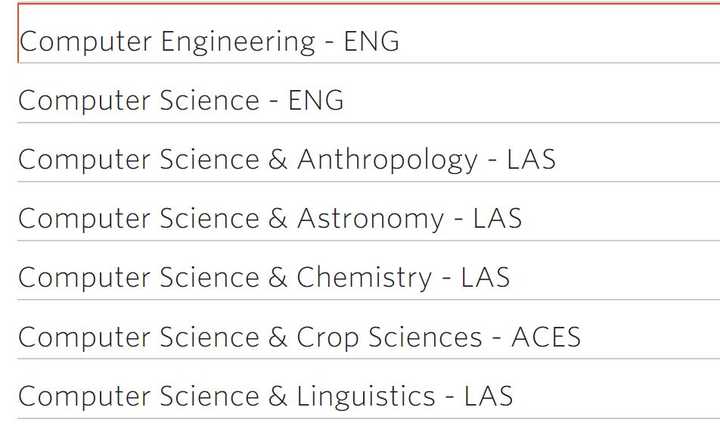Select the Computer Engineering major entry
The height and width of the screenshot is (426, 720).
point(369,33)
